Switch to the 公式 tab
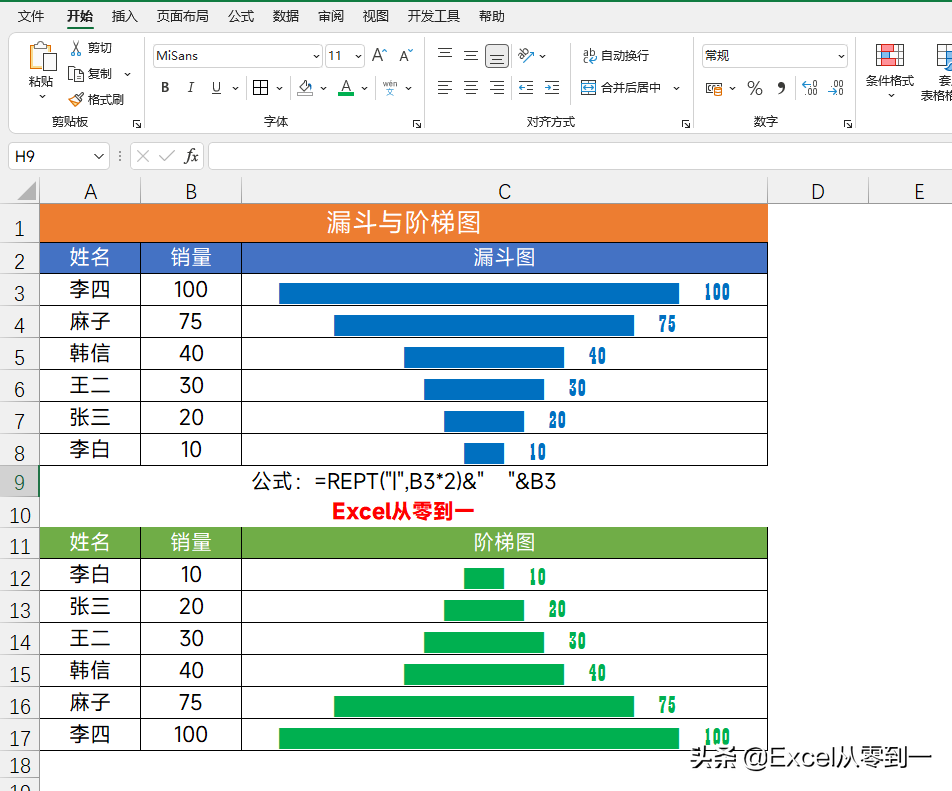This screenshot has width=952, height=791. coord(241,16)
